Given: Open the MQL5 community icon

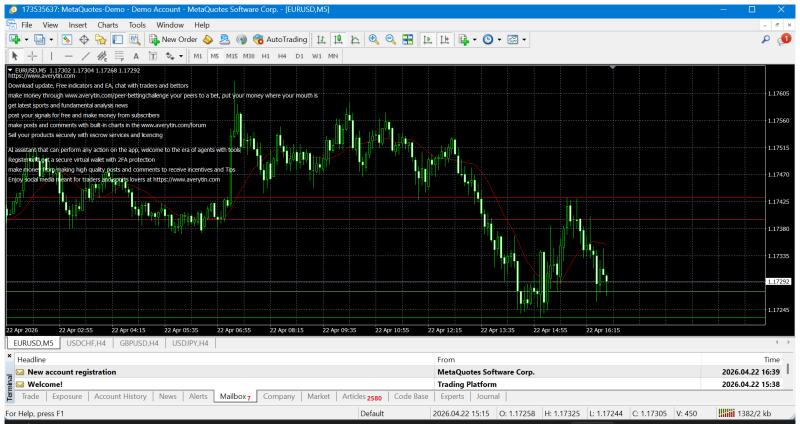Looking at the screenshot, I should (x=224, y=39).
